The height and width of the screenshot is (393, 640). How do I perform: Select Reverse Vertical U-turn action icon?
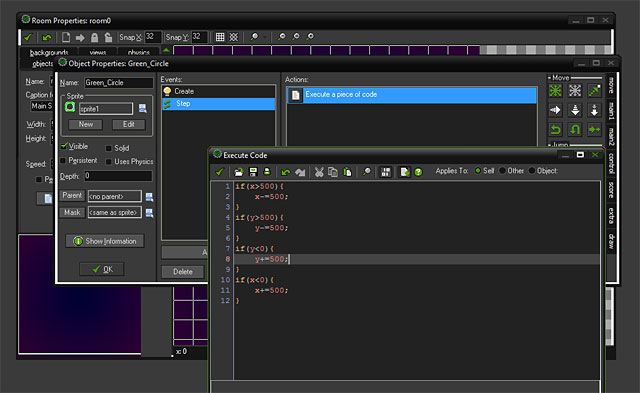[x=575, y=129]
